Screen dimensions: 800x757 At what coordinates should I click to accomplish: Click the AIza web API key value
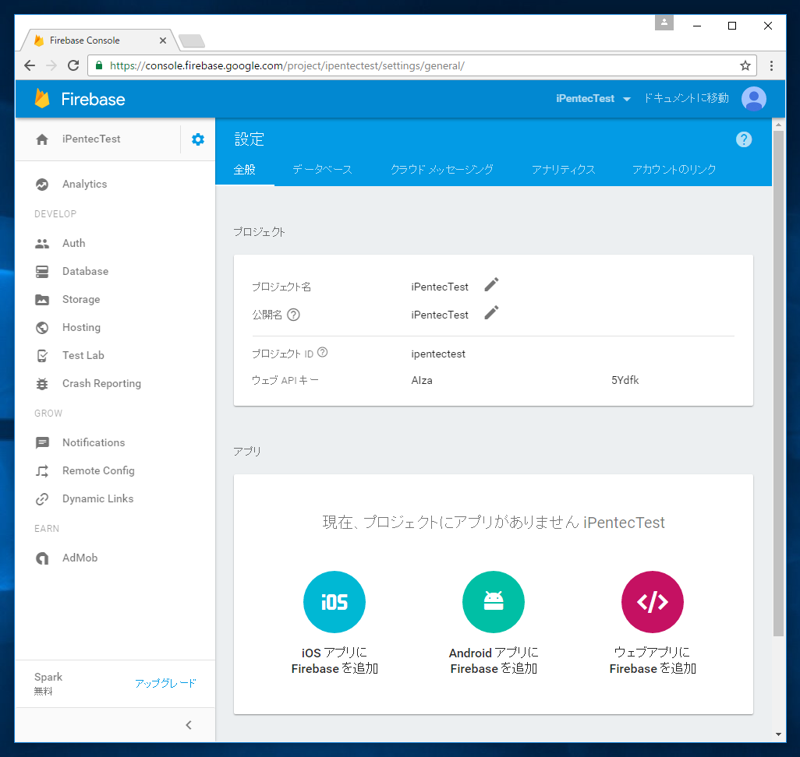[x=421, y=381]
